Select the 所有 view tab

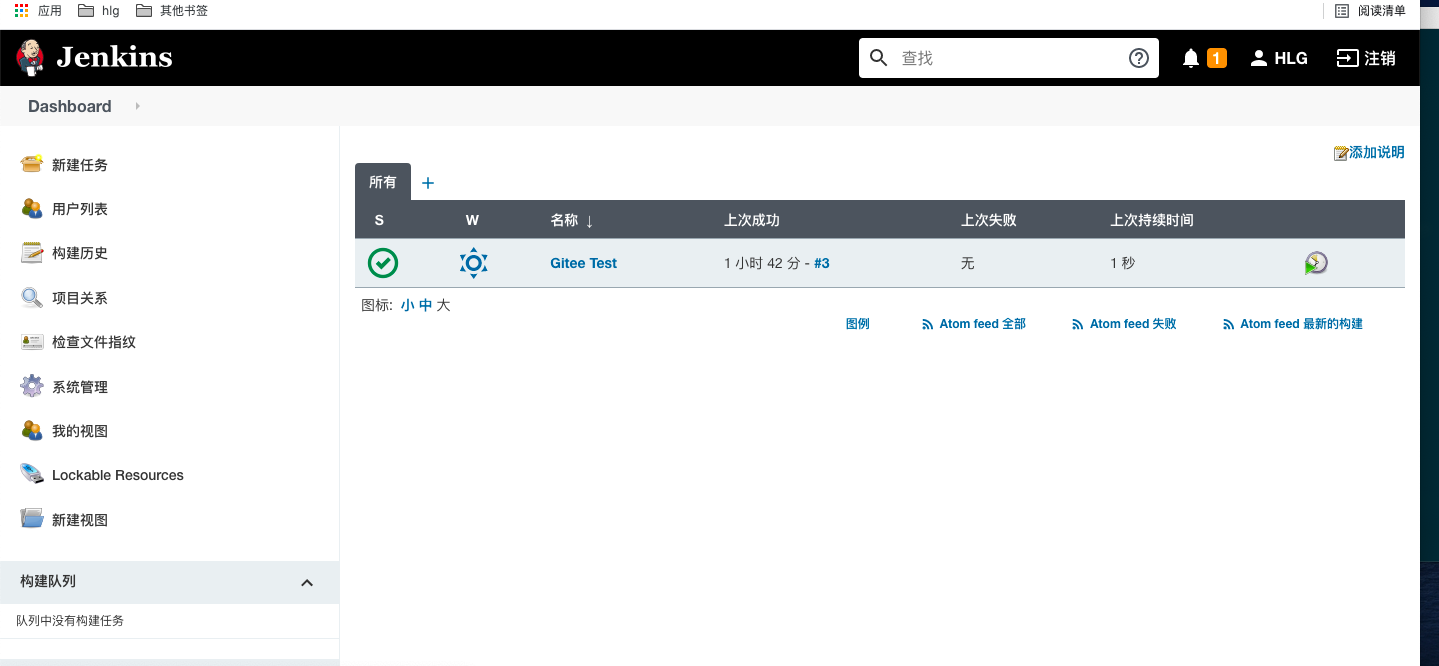tap(383, 182)
